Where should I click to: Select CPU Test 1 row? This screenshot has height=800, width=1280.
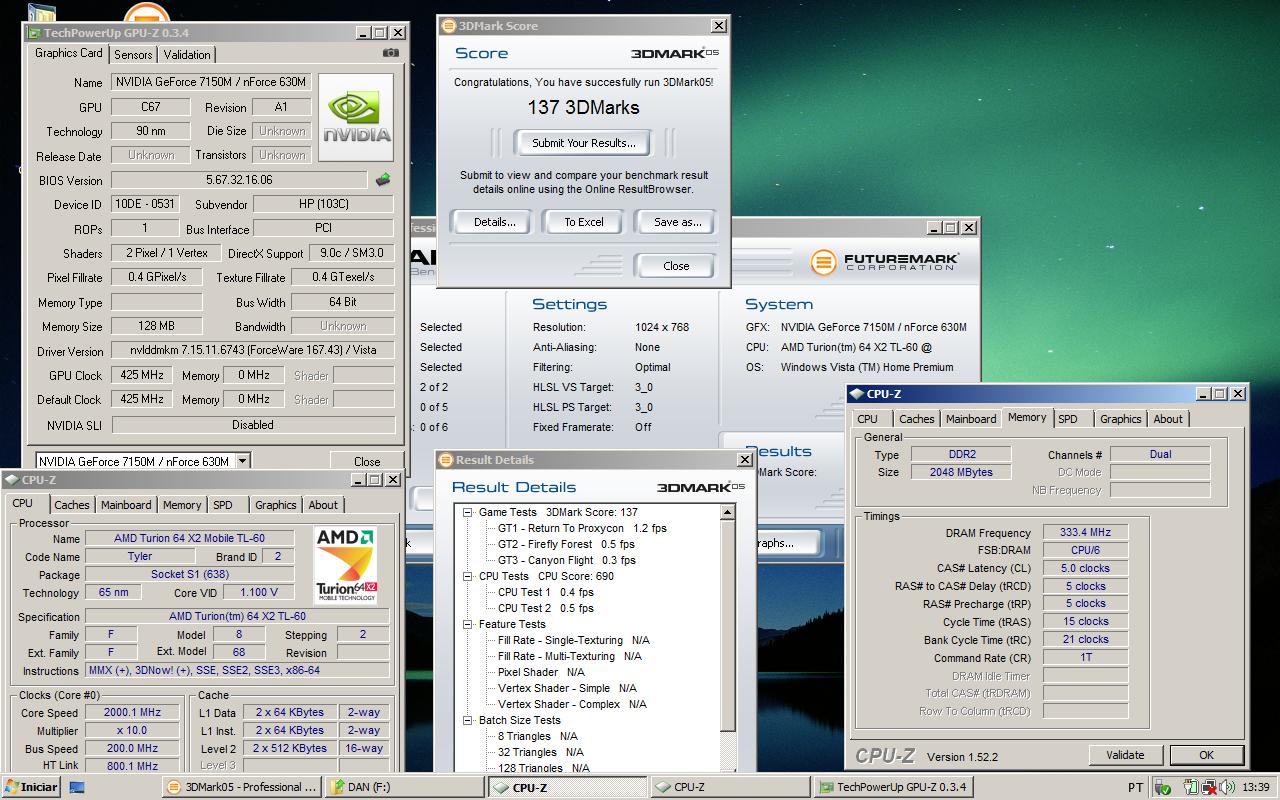point(546,592)
